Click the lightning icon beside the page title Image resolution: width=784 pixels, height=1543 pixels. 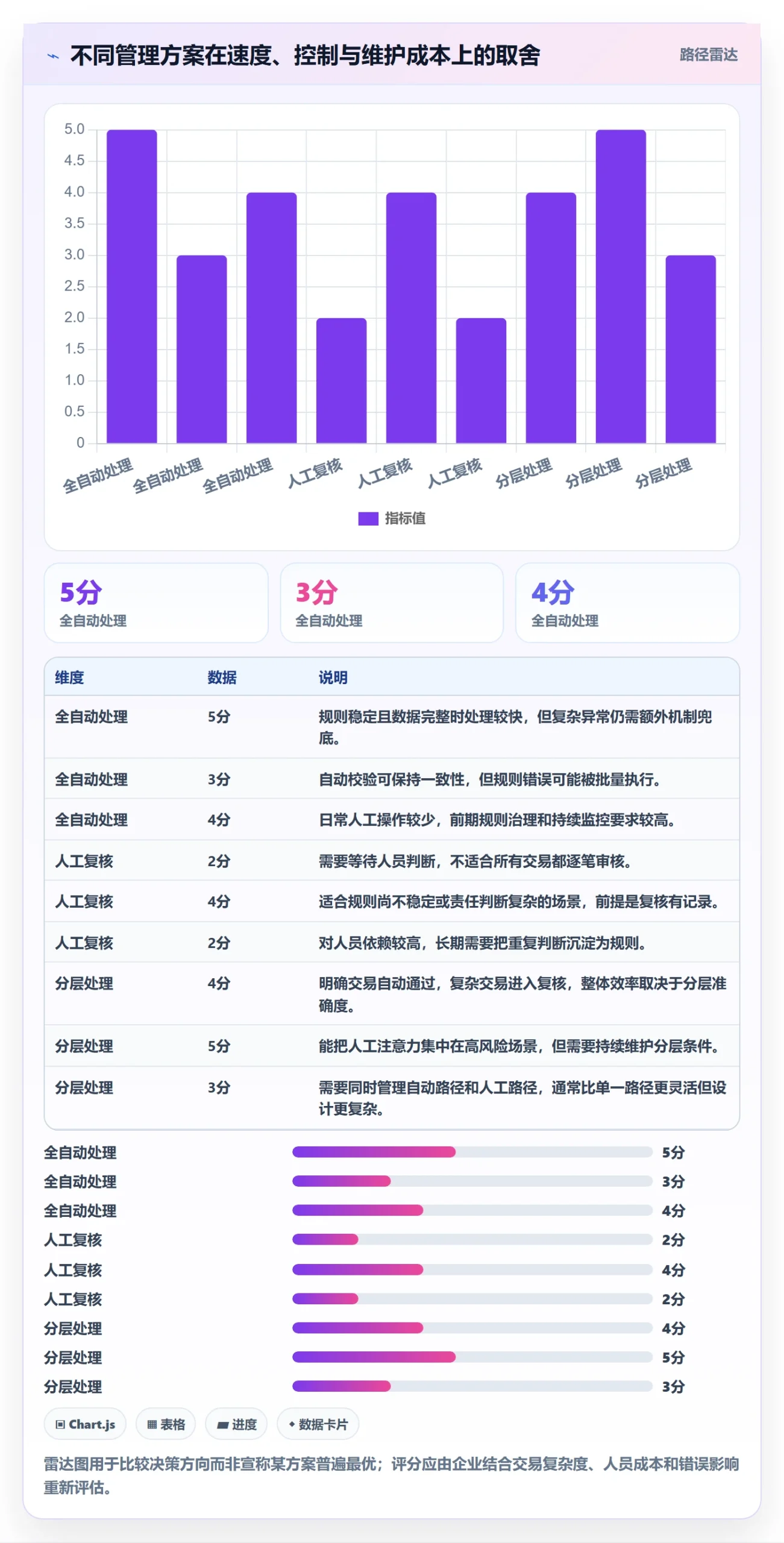click(53, 56)
